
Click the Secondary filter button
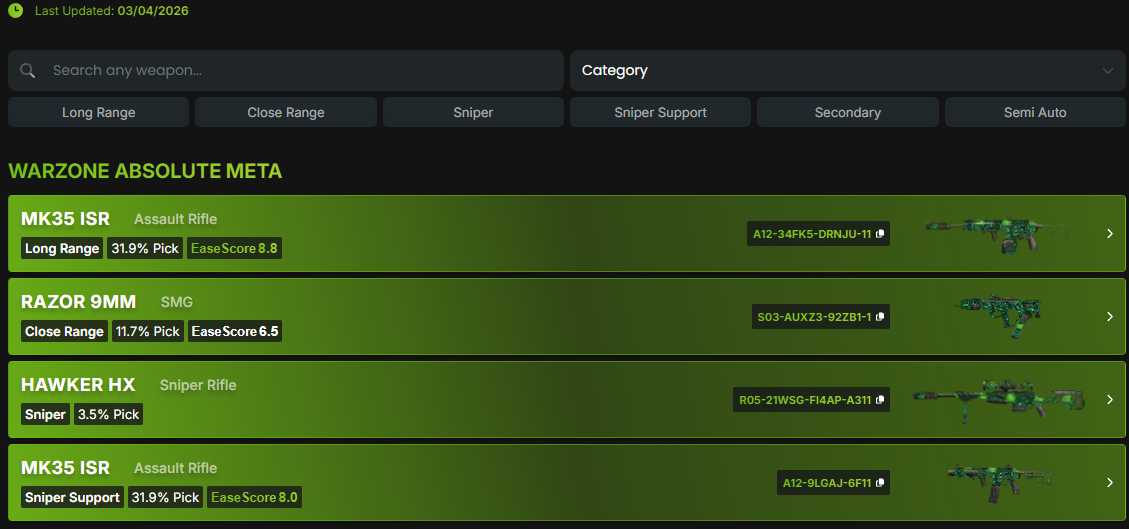tap(847, 112)
